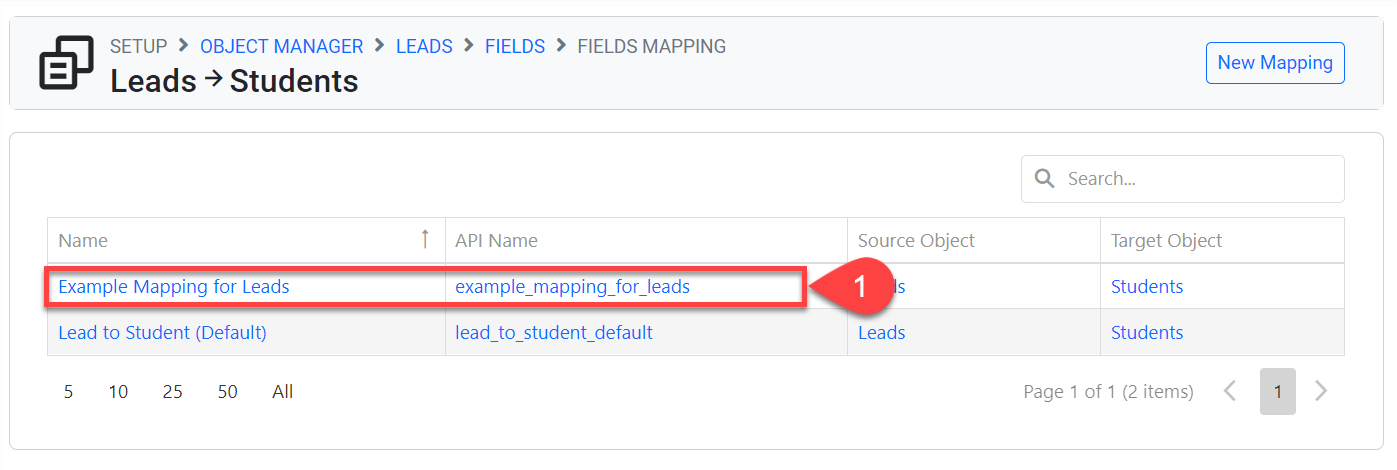Image resolution: width=1397 pixels, height=470 pixels.
Task: Focus the Search input field
Action: 1195,179
